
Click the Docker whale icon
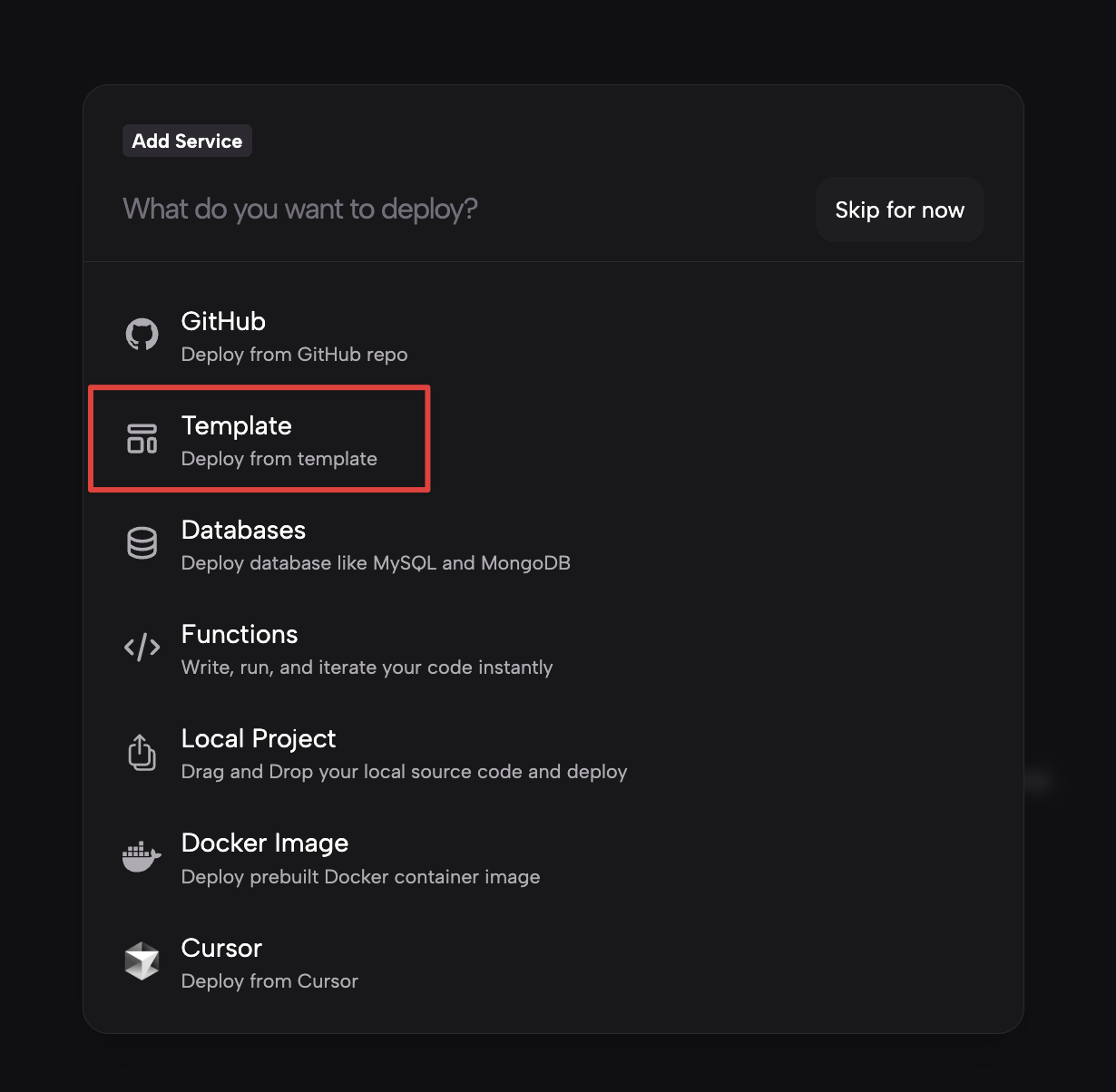pyautogui.click(x=142, y=856)
